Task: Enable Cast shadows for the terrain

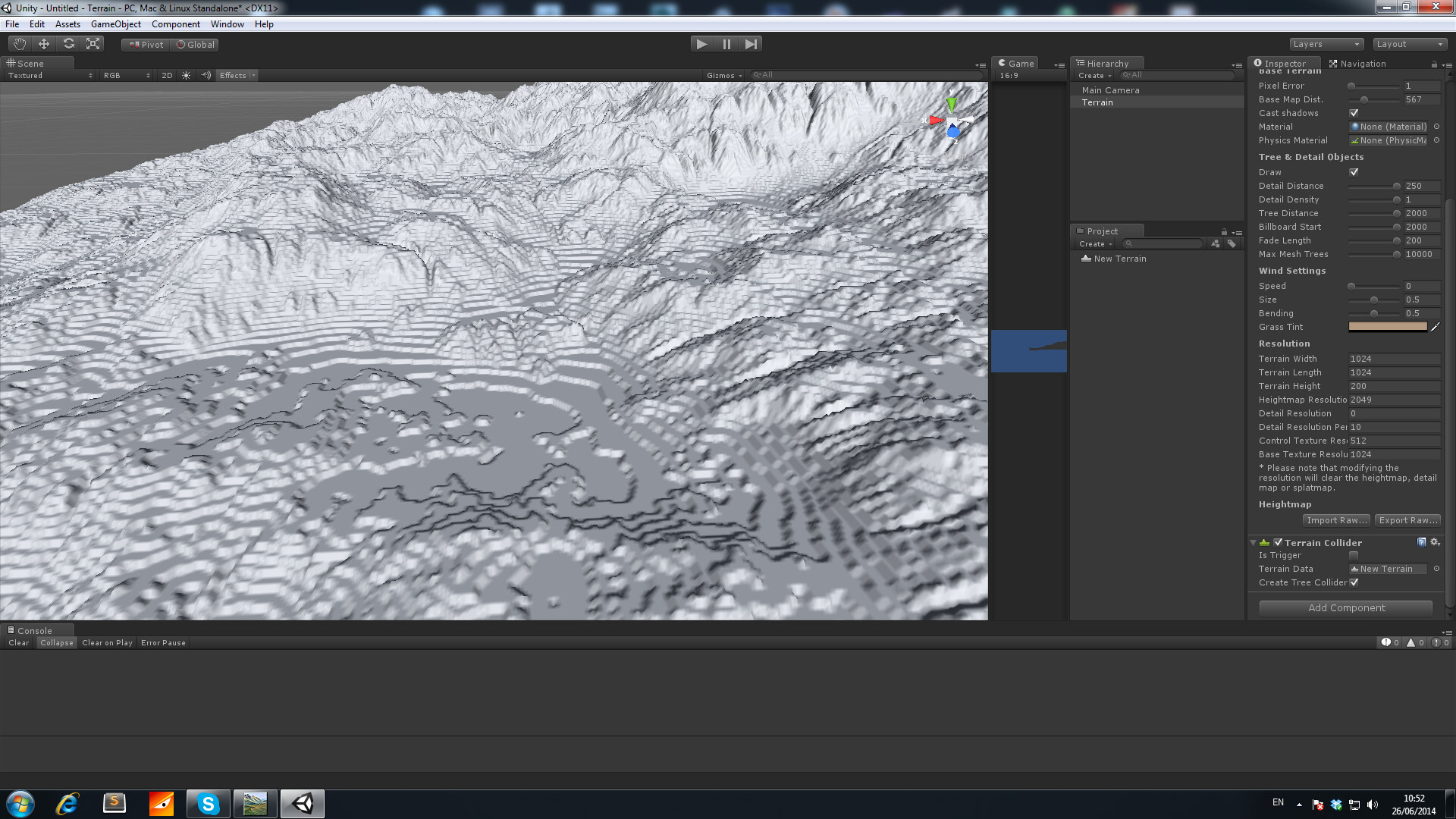Action: (1354, 112)
